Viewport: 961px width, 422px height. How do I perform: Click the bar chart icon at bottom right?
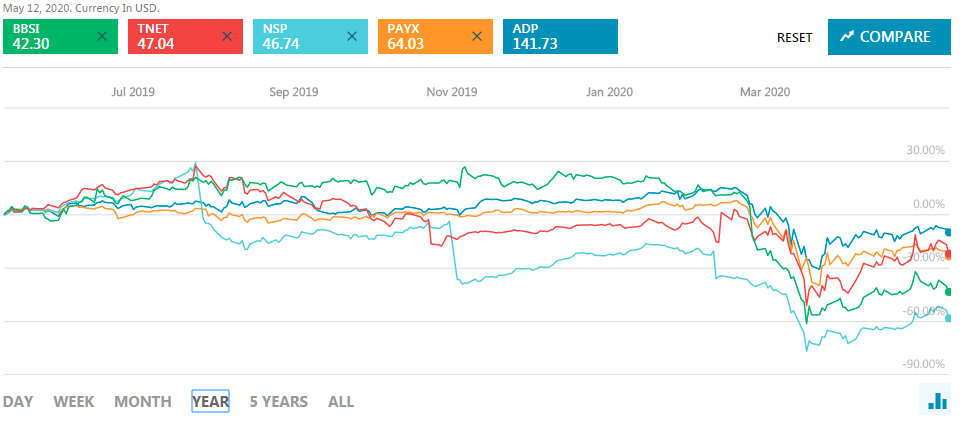937,401
